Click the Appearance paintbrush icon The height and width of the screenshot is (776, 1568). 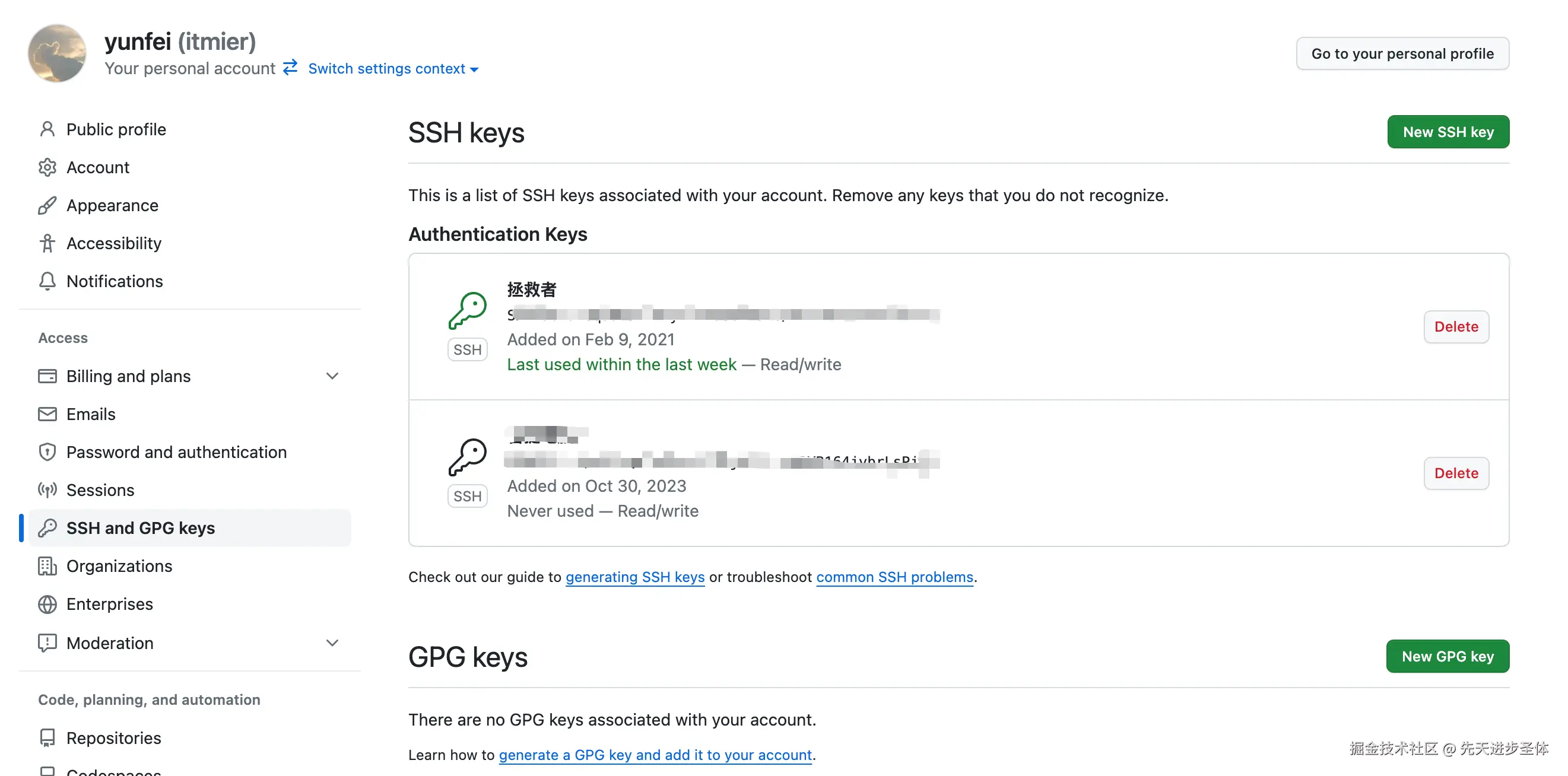[47, 206]
